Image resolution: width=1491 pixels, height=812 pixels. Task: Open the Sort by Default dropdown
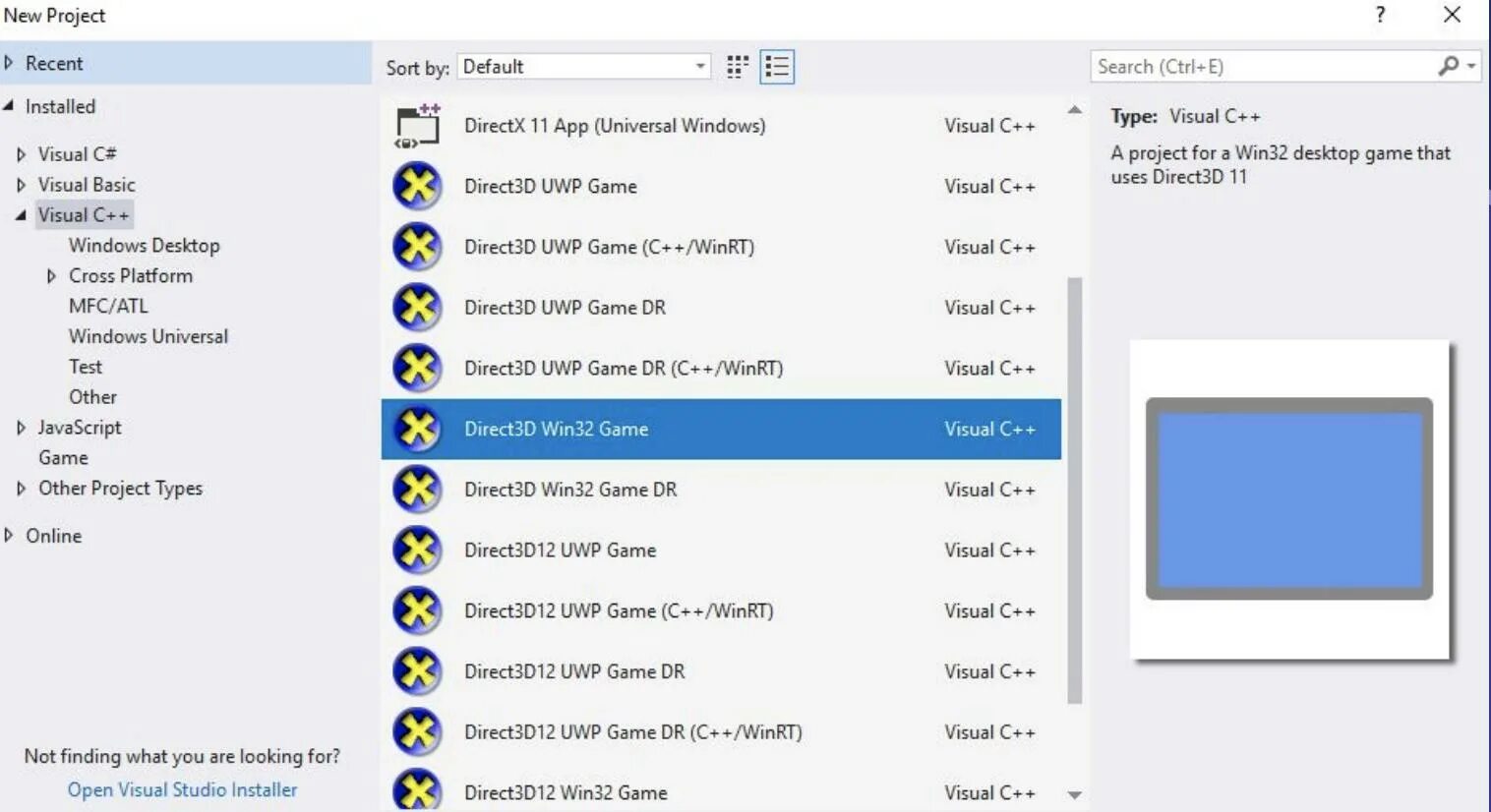pos(584,66)
